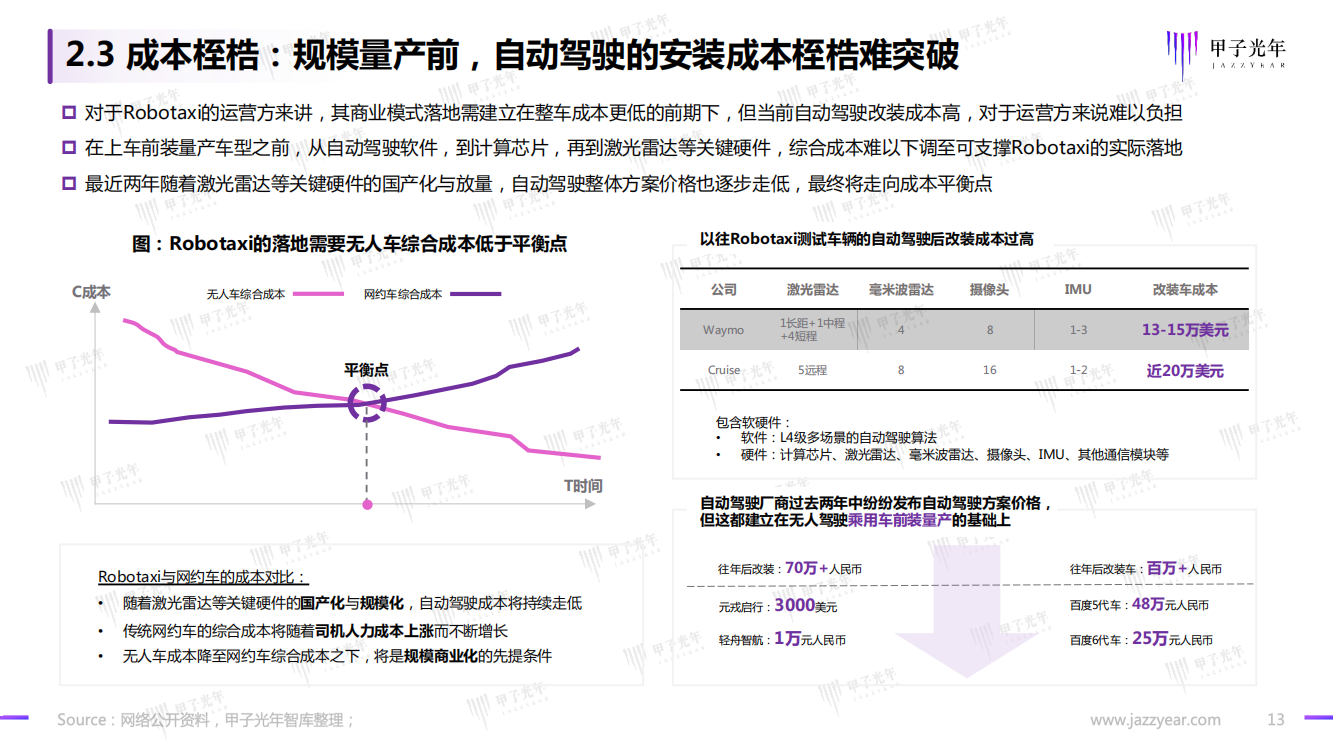Click page number 13 in the footer

(1275, 720)
